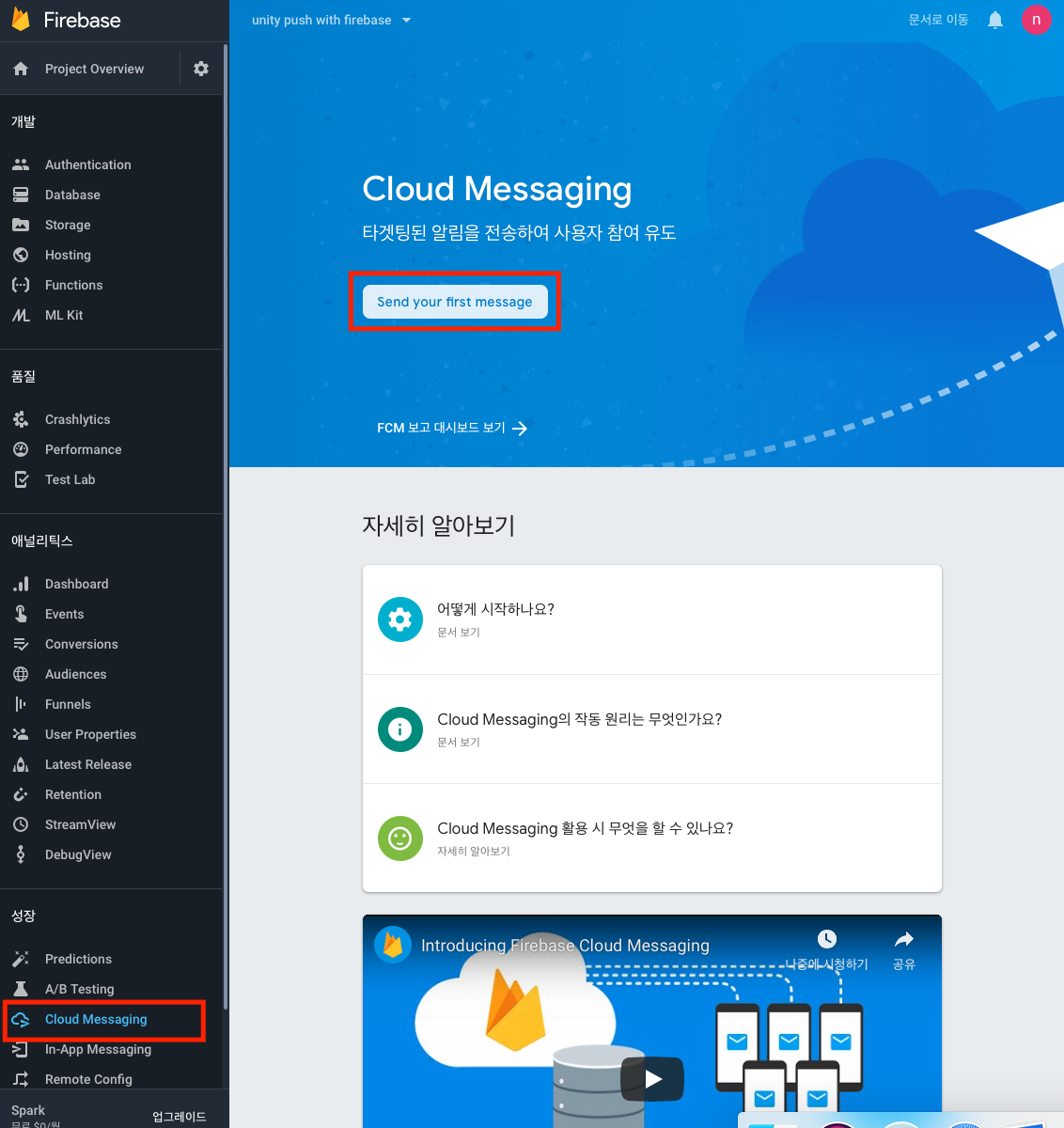The image size is (1064, 1128).
Task: Click the Test Lab checklist icon
Action: tap(21, 479)
